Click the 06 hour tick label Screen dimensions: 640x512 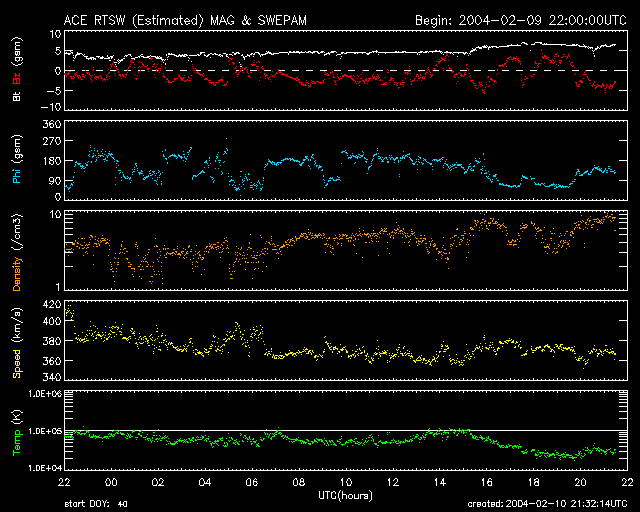[250, 482]
